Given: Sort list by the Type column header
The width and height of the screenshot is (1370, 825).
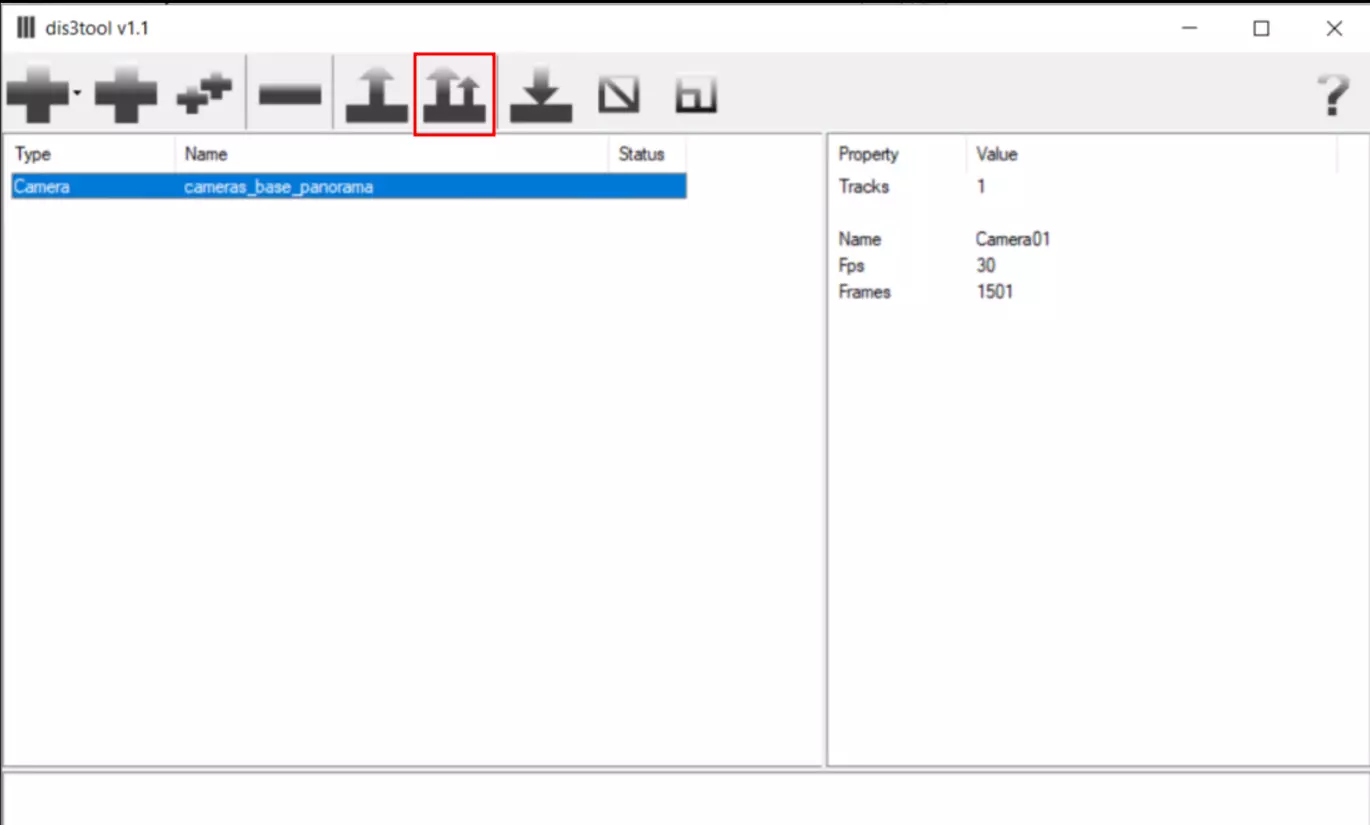Looking at the screenshot, I should 93,154.
